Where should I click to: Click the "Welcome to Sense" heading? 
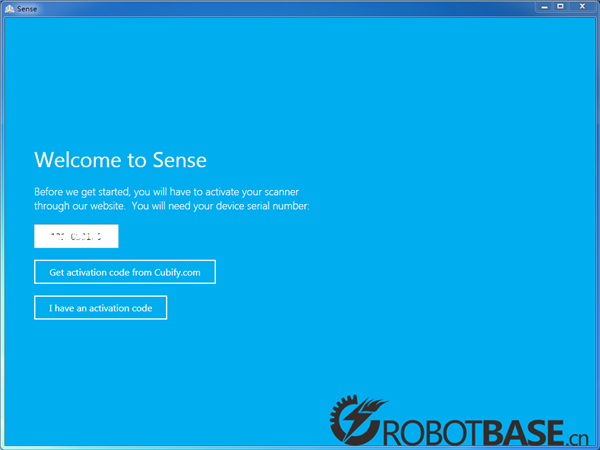pyautogui.click(x=120, y=160)
